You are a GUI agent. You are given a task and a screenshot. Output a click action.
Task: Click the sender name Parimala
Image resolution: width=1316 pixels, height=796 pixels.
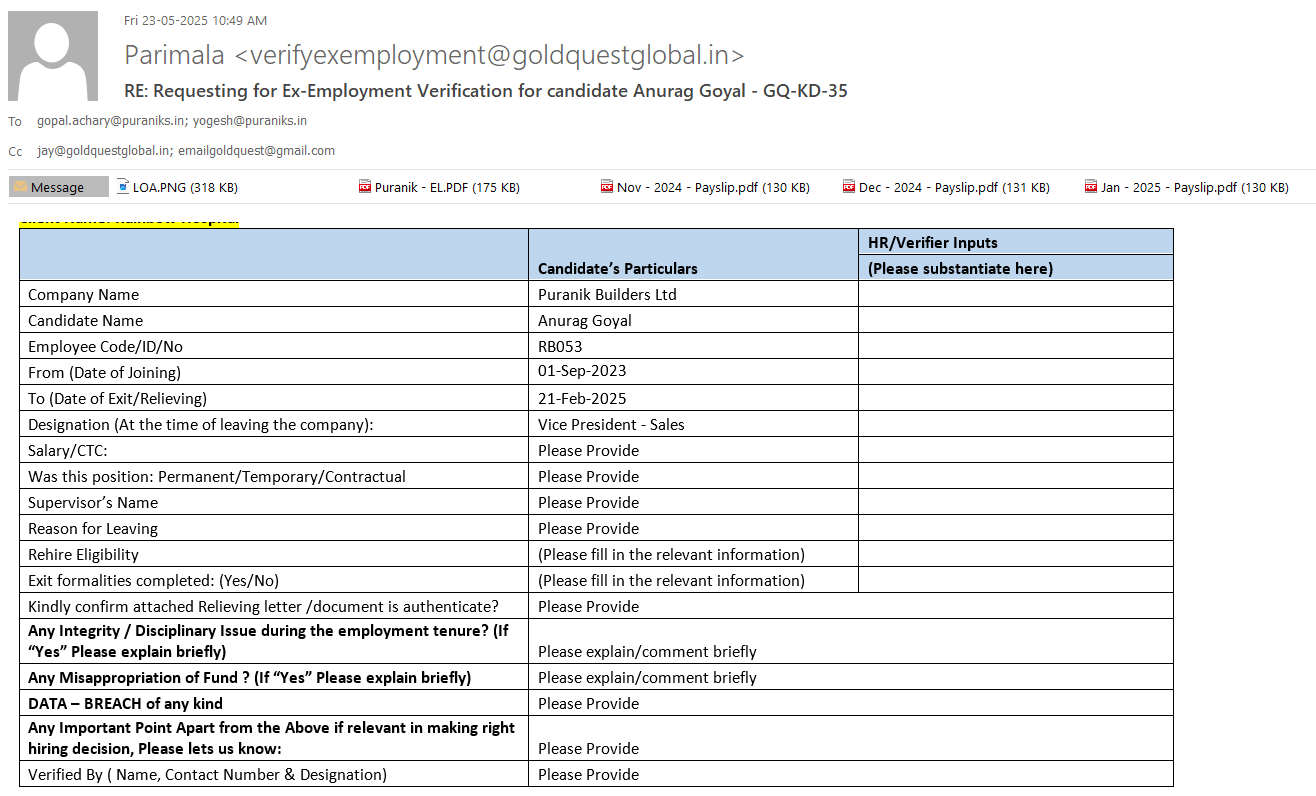174,55
